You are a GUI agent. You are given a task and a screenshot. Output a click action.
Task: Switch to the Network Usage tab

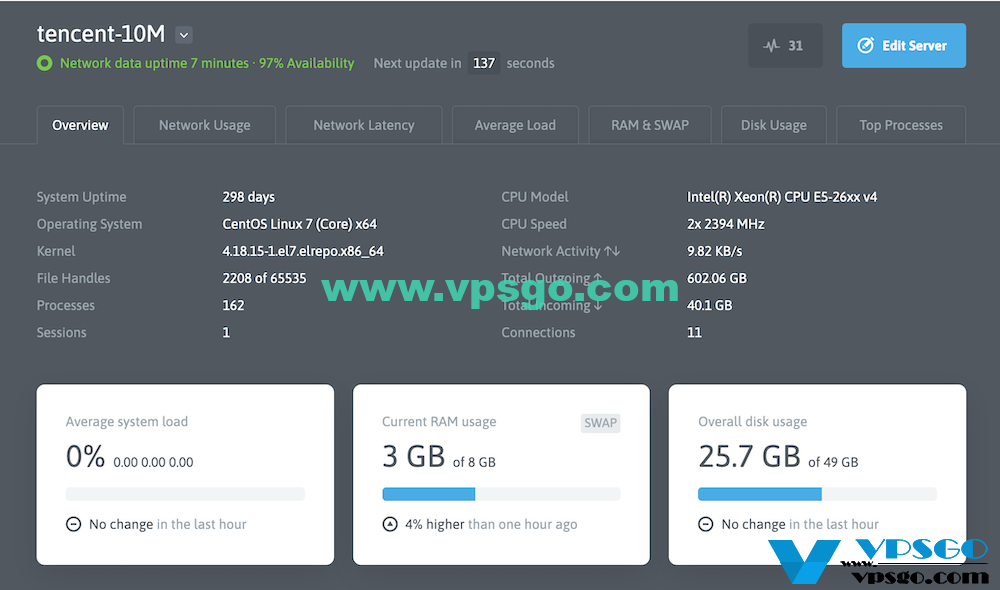click(x=205, y=125)
